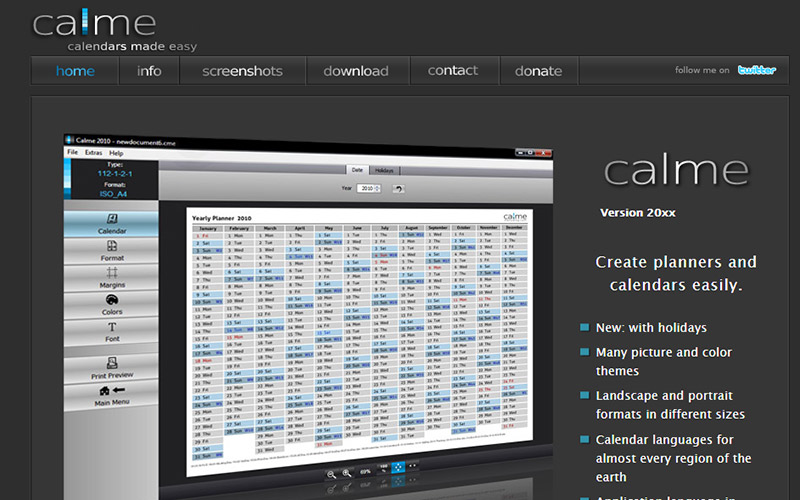The image size is (800, 500).
Task: Click the year stepper arrows
Action: [x=378, y=188]
